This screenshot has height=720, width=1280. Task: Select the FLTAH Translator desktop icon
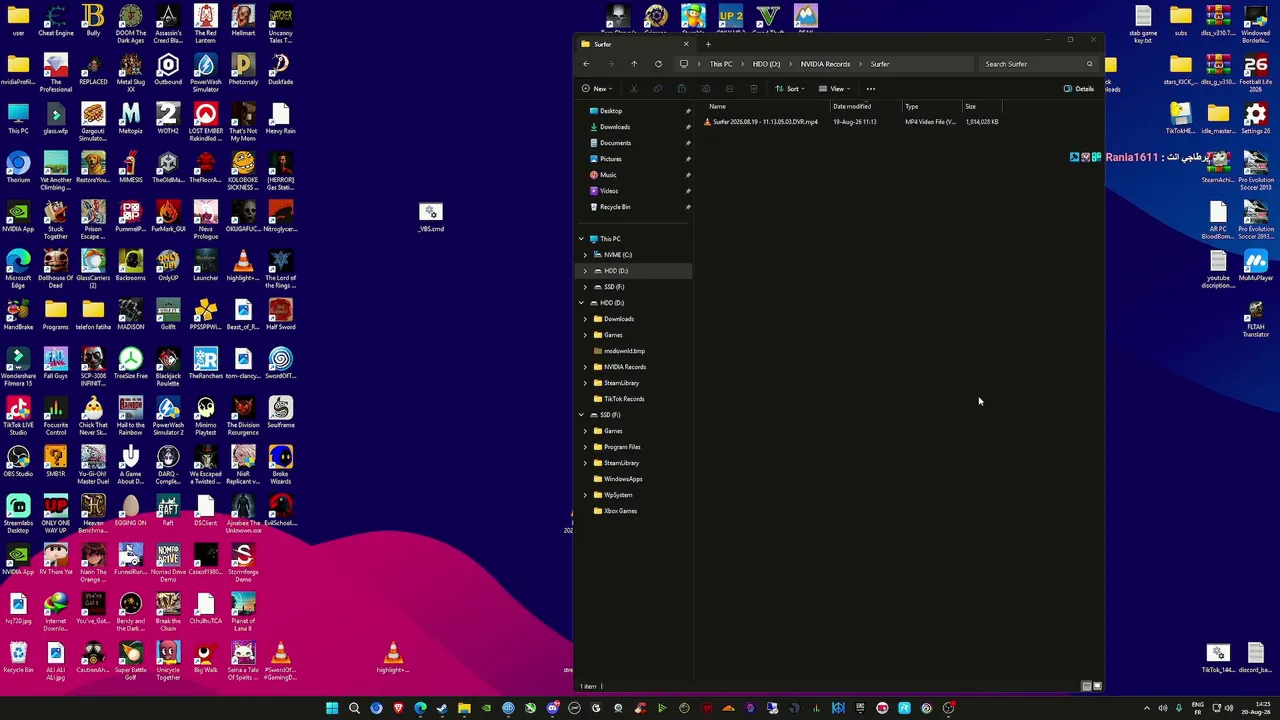point(1255,321)
